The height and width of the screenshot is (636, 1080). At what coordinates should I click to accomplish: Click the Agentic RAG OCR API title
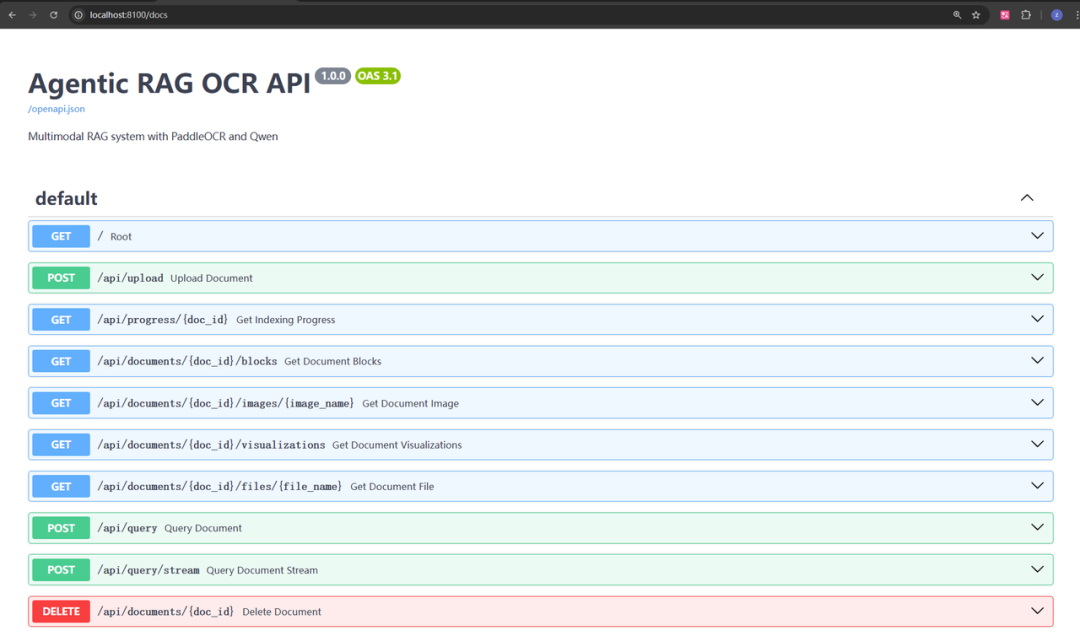[169, 83]
